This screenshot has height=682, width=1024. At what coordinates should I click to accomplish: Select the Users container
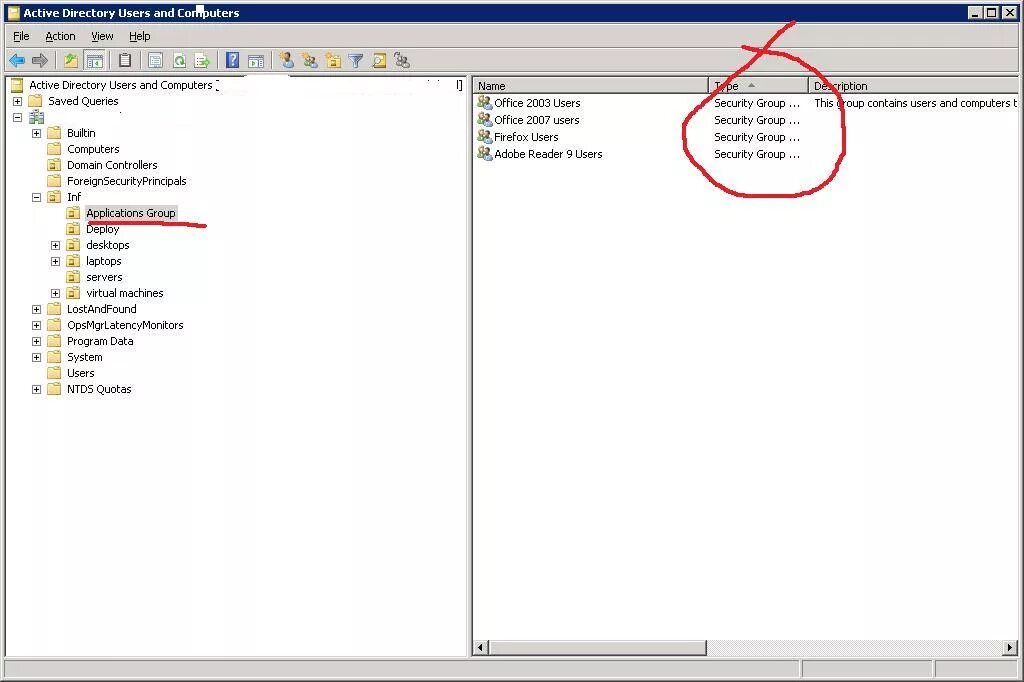tap(81, 373)
